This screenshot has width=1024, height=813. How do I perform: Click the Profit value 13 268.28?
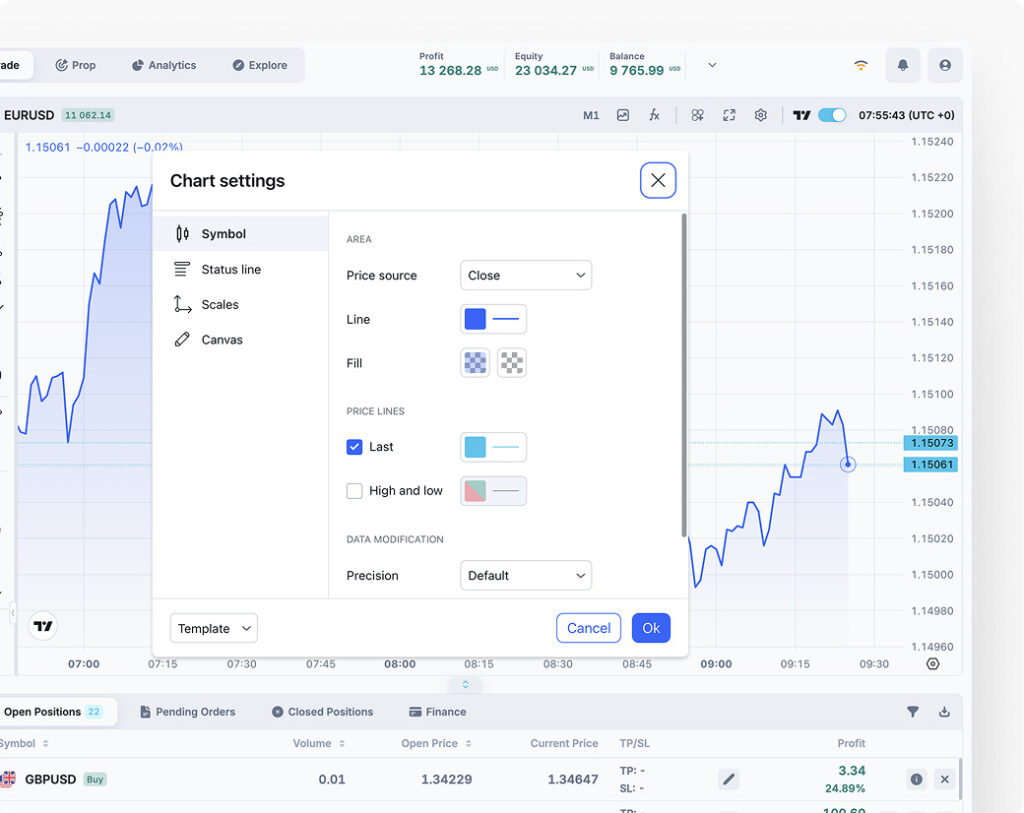click(450, 71)
